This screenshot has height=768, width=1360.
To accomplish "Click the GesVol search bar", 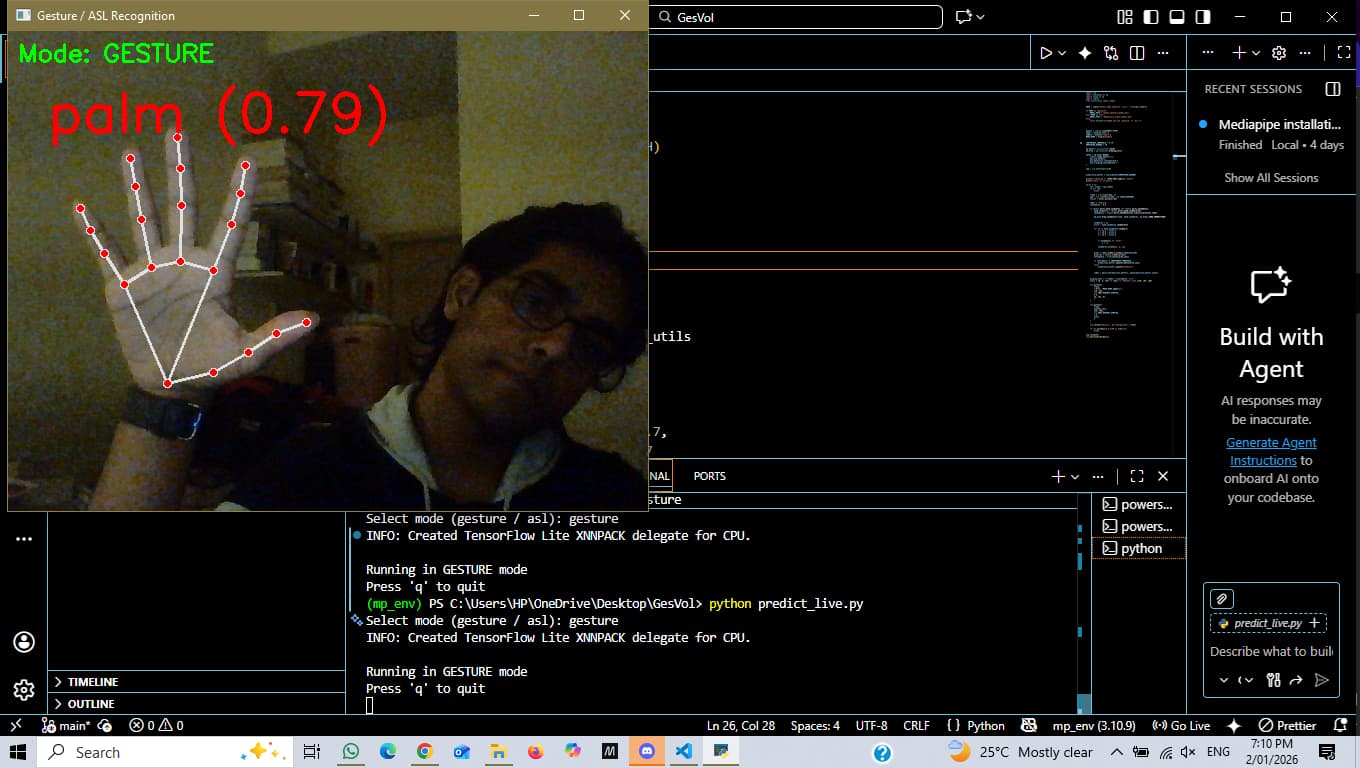I will click(x=796, y=17).
